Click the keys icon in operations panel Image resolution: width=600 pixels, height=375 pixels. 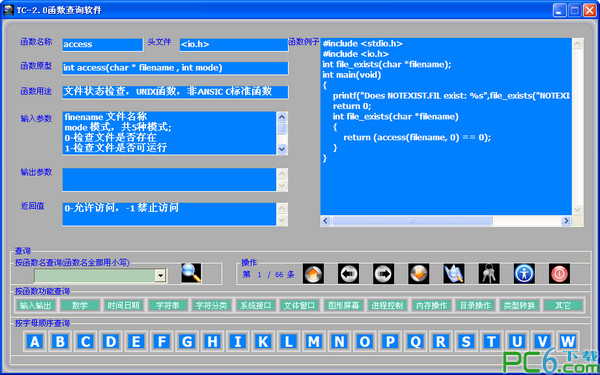489,274
